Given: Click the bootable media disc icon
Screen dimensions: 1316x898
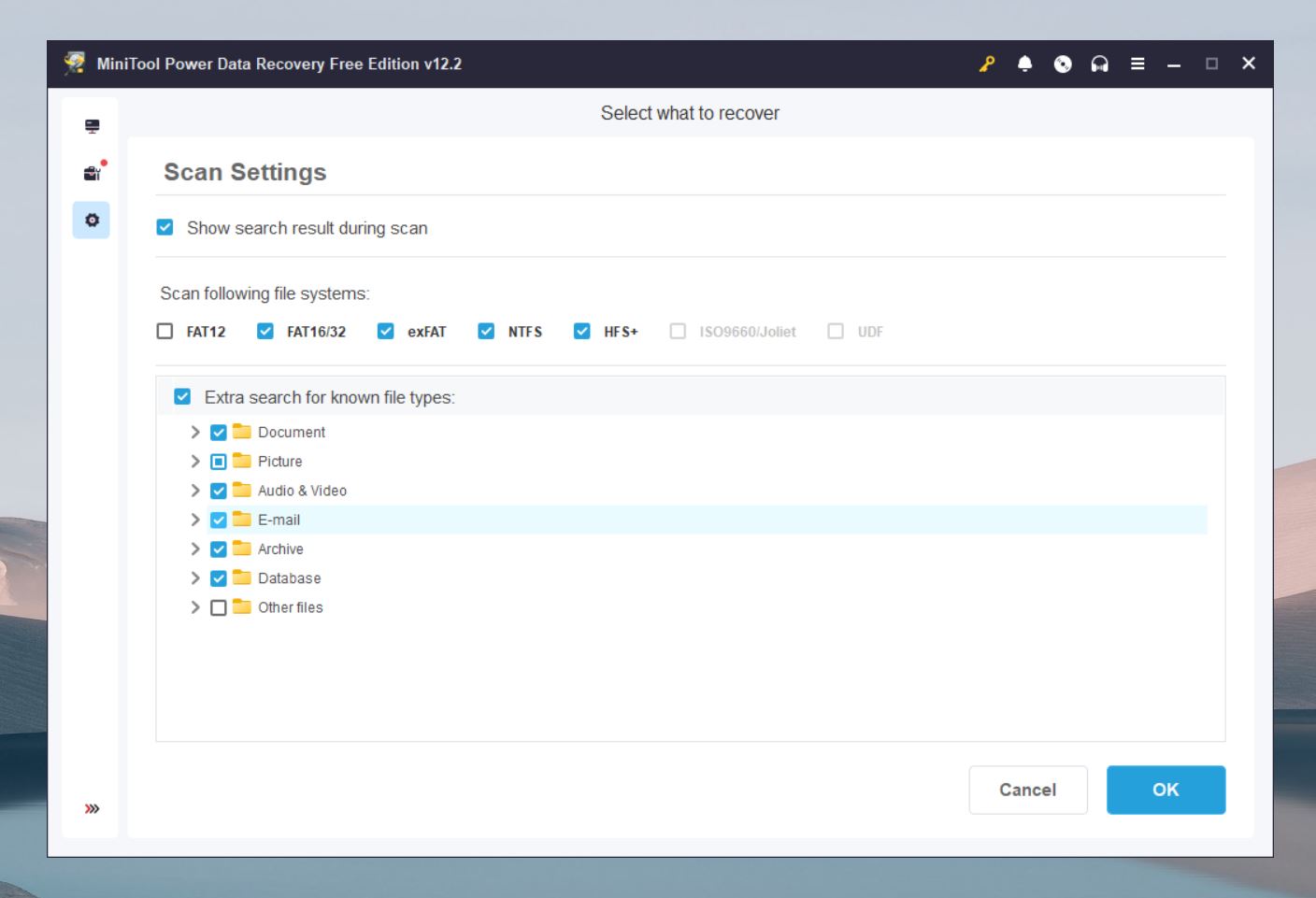Looking at the screenshot, I should [x=1063, y=64].
